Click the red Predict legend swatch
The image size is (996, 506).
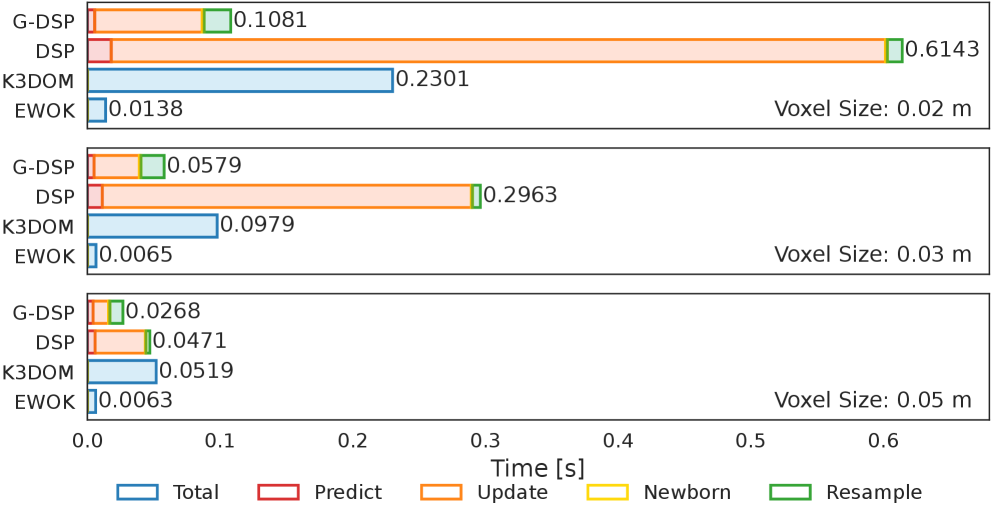pyautogui.click(x=278, y=492)
